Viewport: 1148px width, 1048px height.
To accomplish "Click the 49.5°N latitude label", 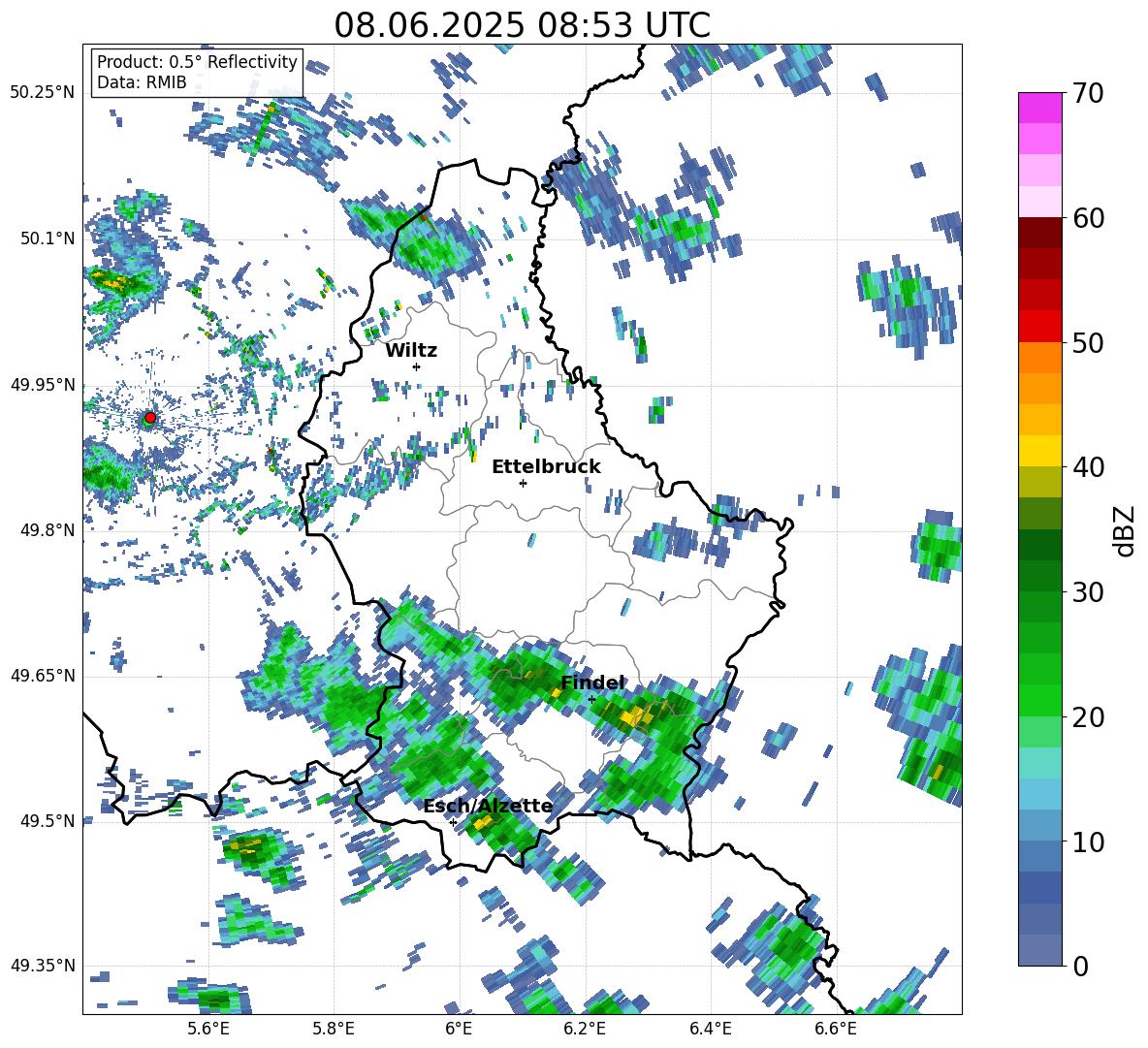I will pos(48,821).
